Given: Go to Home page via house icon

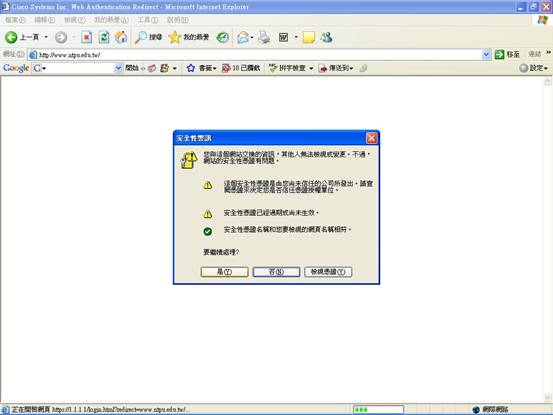Looking at the screenshot, I should [121, 37].
